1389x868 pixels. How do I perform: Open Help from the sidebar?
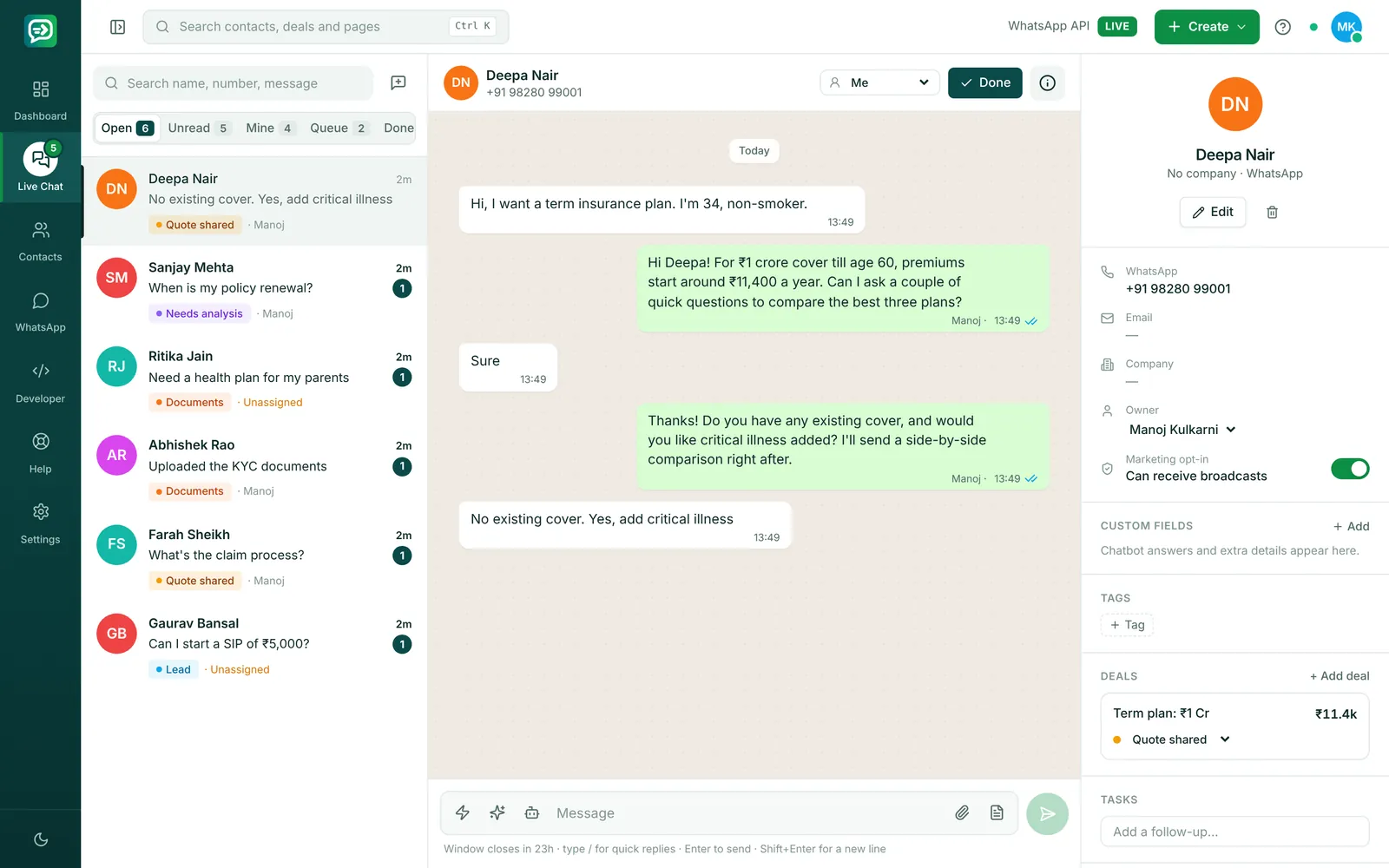coord(40,453)
